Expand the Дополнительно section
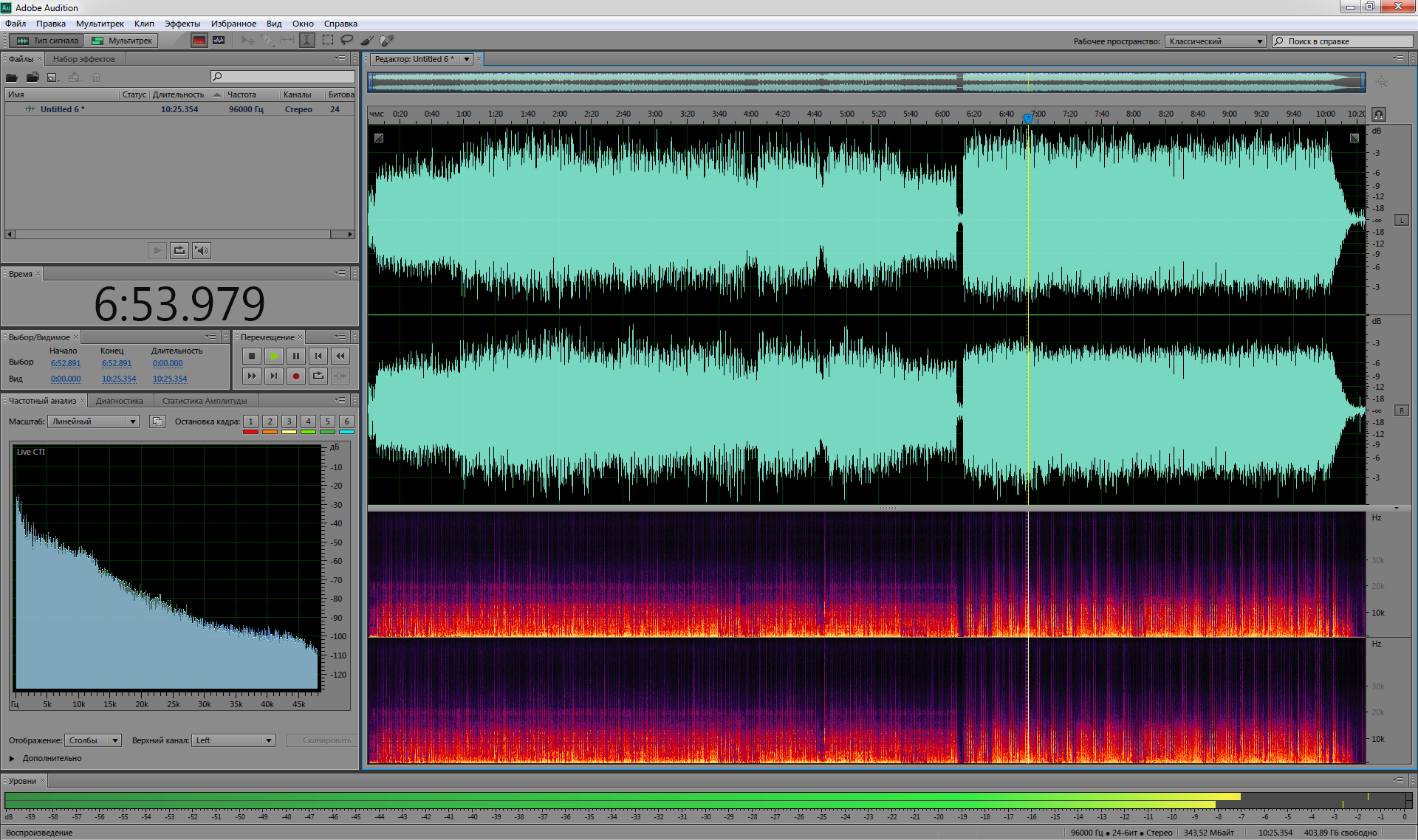Screen dimensions: 1418x840 point(12,758)
